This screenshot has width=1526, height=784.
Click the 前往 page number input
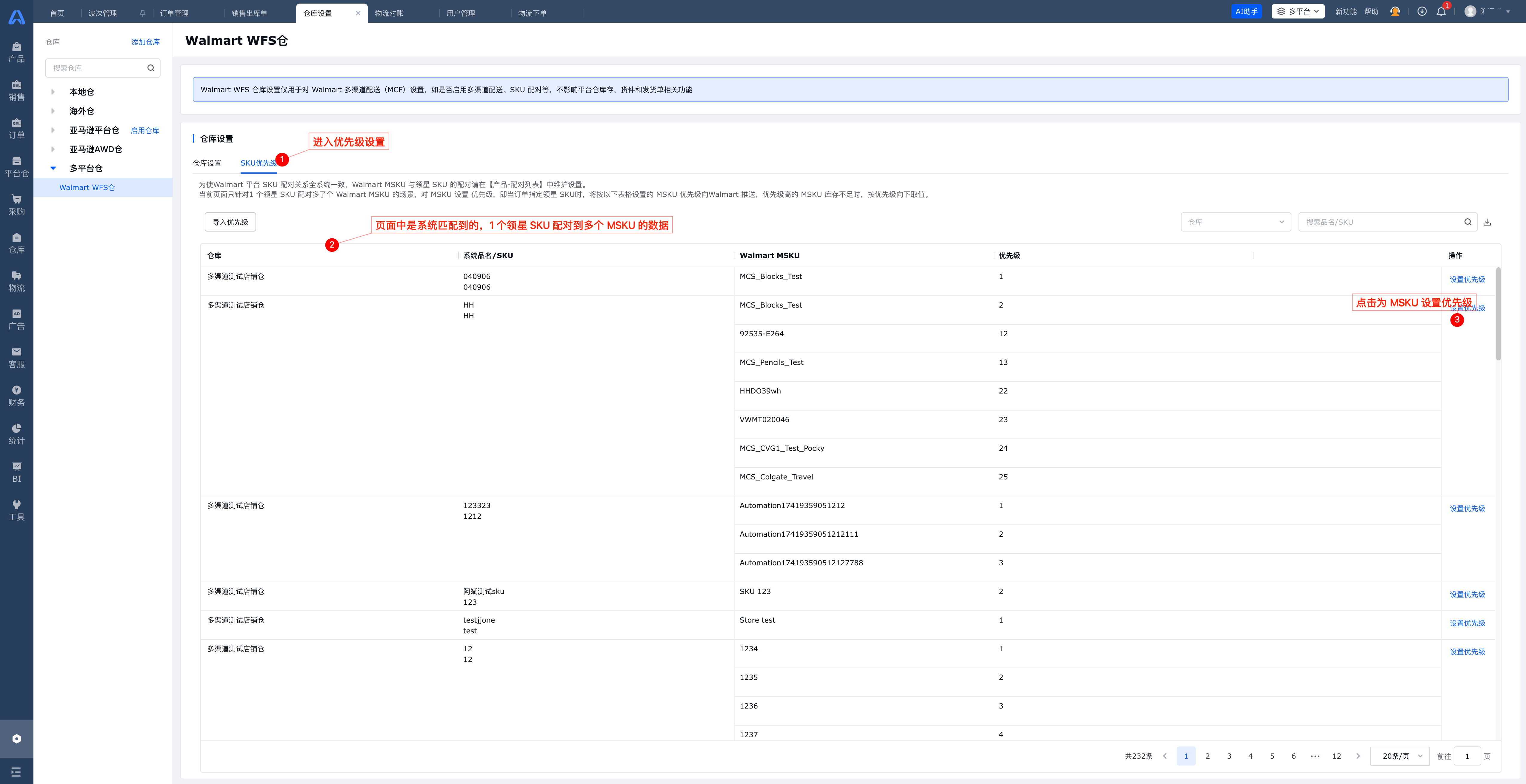tap(1467, 756)
